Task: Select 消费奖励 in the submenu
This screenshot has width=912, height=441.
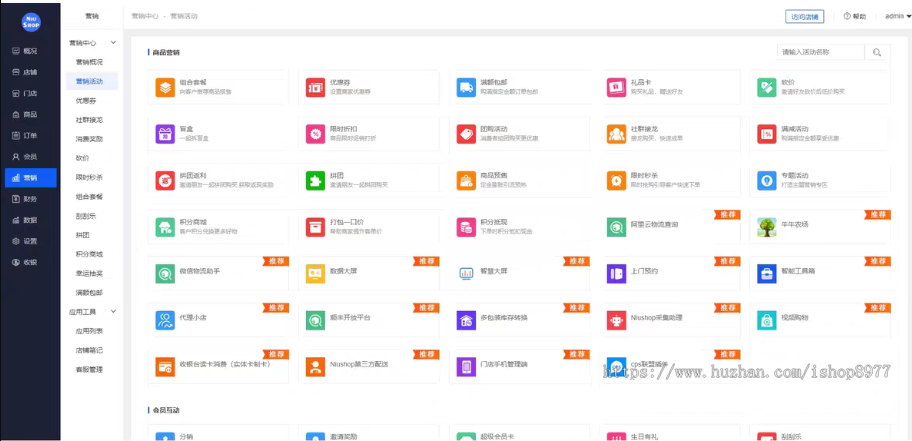Action: (x=90, y=139)
